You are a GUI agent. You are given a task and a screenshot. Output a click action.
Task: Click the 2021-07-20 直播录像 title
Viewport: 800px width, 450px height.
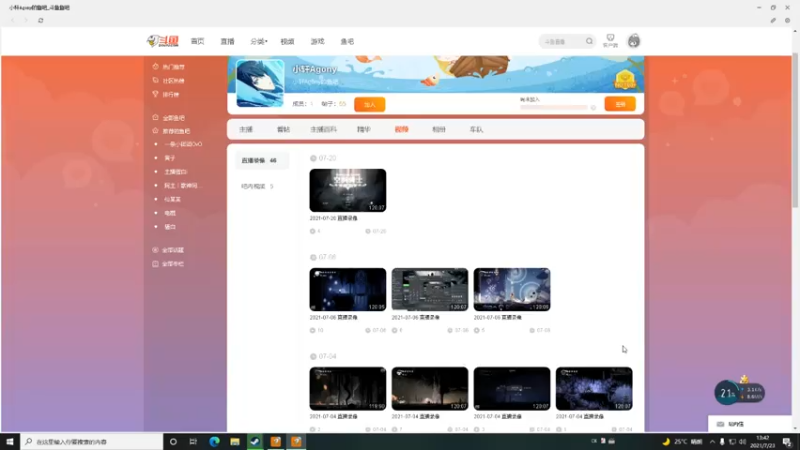coord(334,218)
